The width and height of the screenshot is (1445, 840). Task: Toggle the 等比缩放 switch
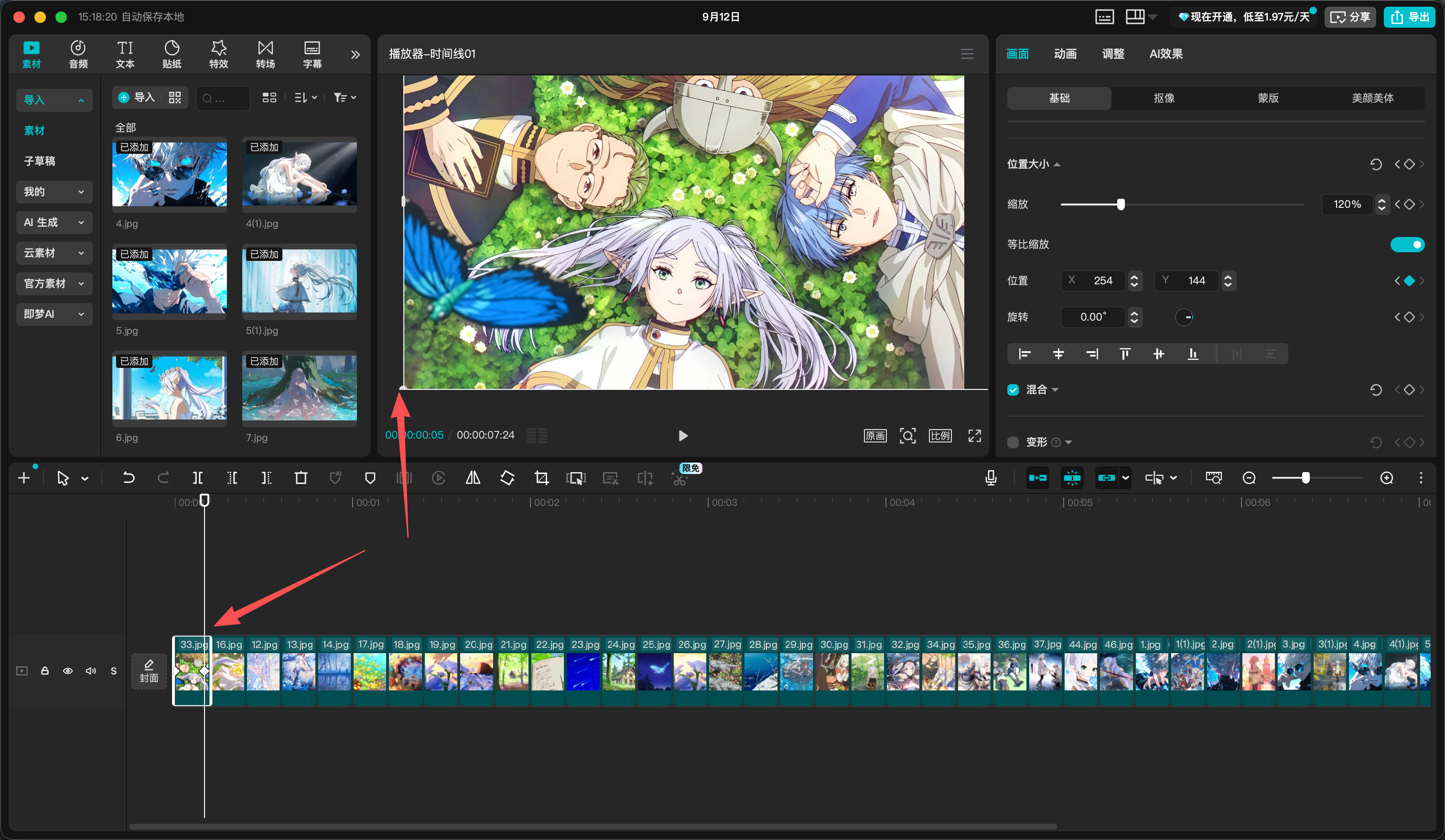pos(1407,245)
